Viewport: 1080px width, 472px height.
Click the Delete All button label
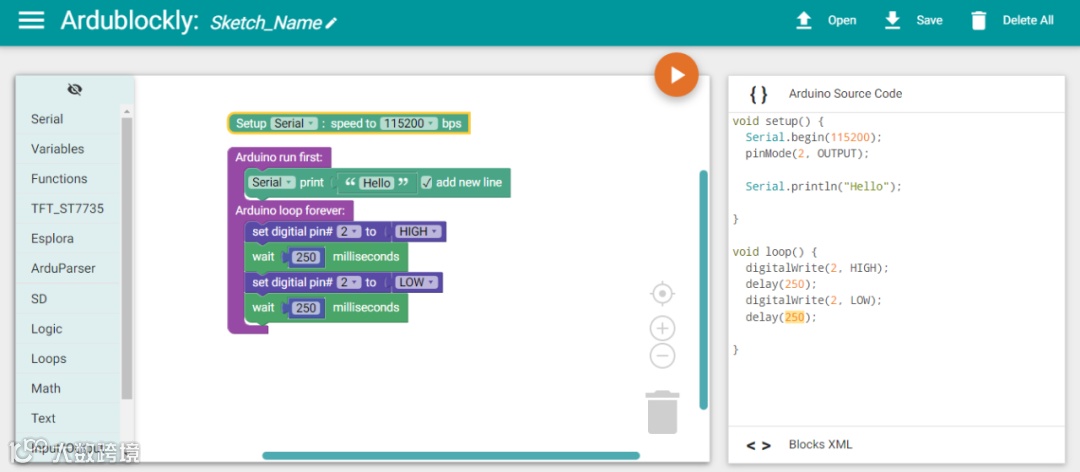(1028, 21)
